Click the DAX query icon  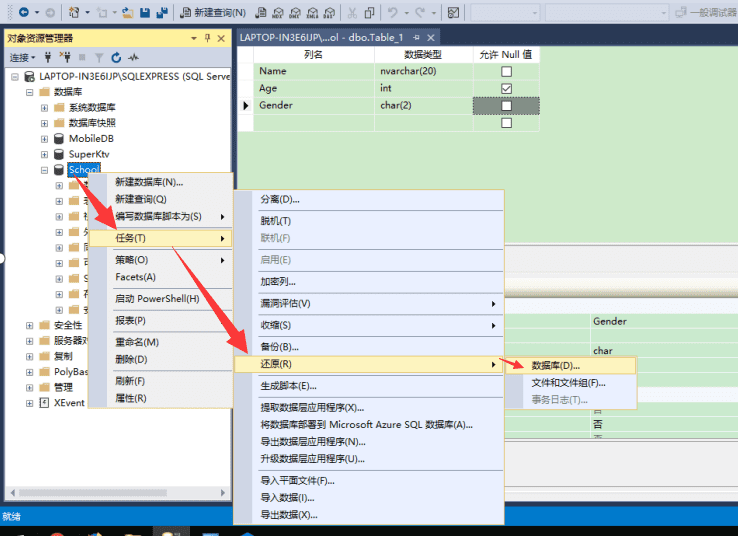click(329, 12)
